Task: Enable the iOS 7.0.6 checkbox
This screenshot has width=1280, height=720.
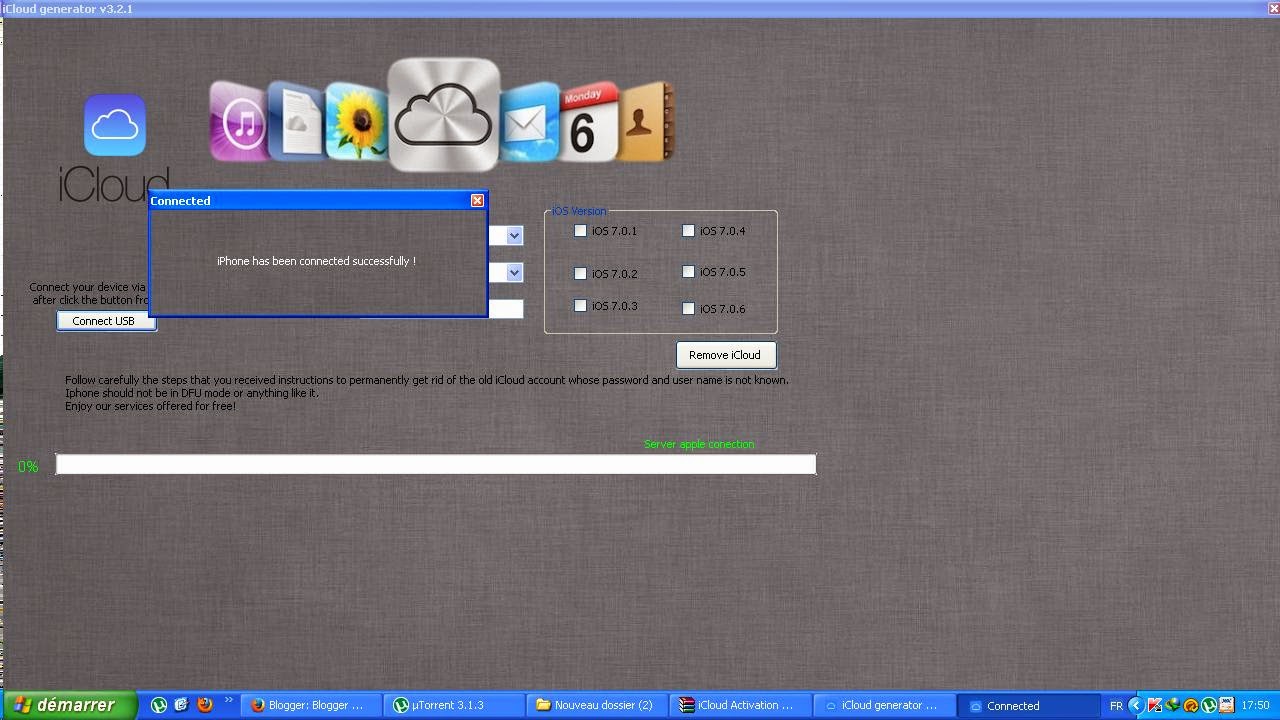Action: point(688,308)
